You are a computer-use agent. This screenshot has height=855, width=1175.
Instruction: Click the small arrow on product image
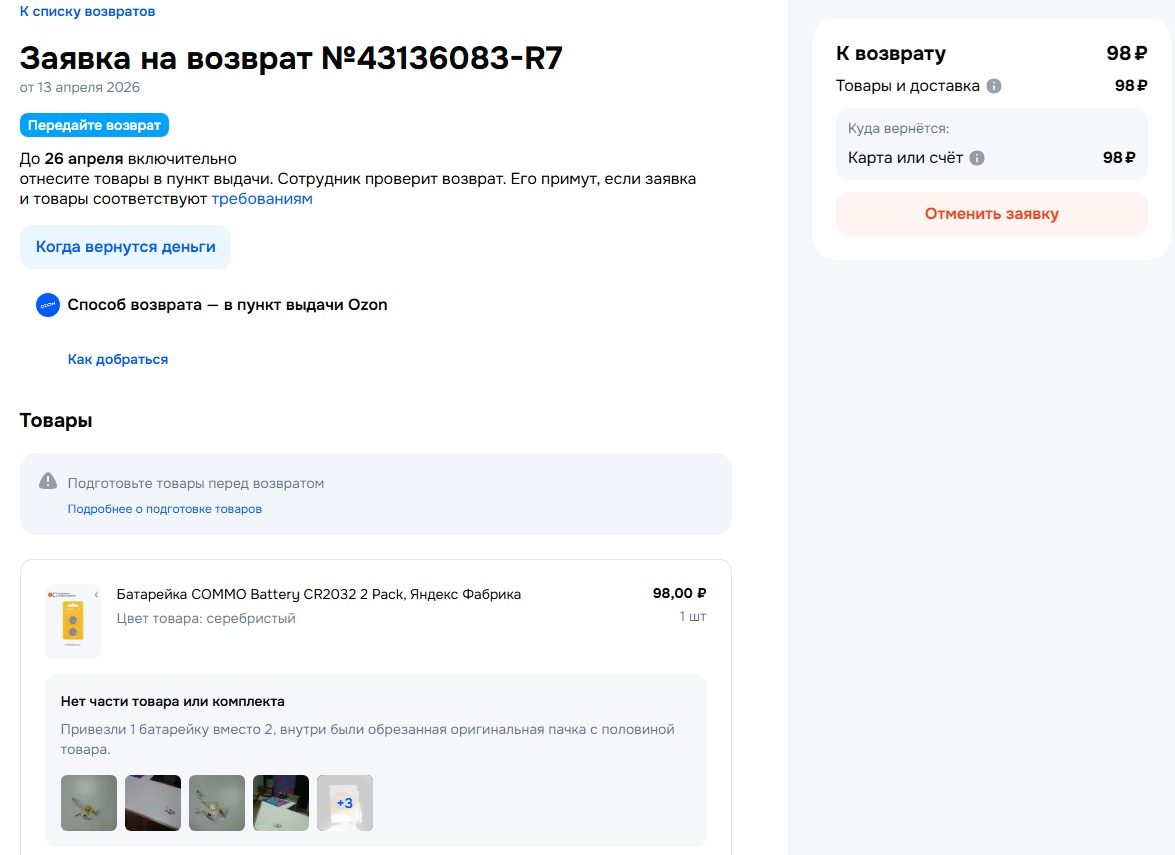[x=96, y=595]
